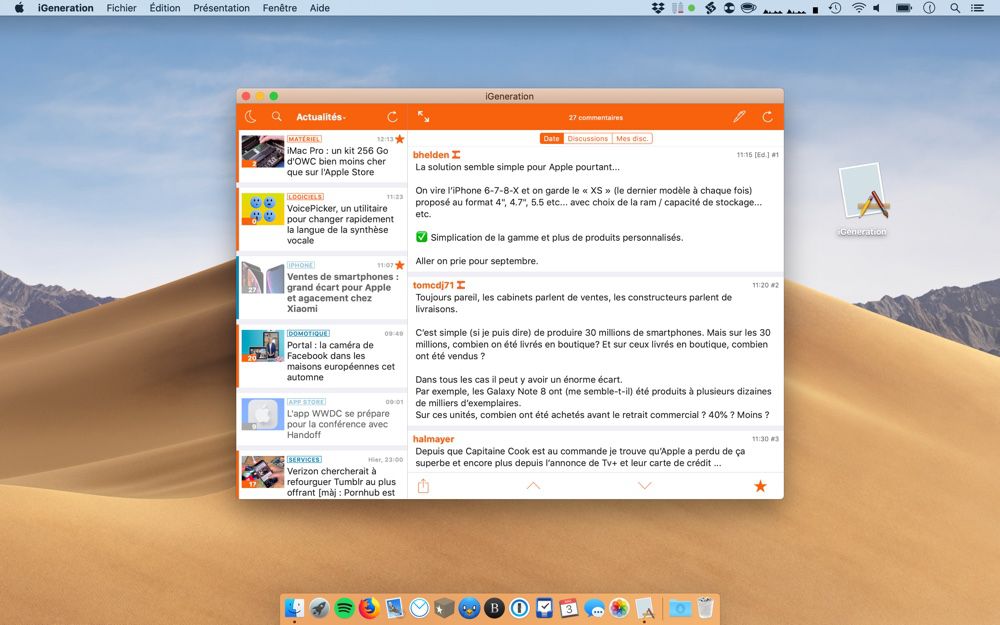The width and height of the screenshot is (1000, 625).
Task: Open the Portal Facebook camera article
Action: click(x=322, y=356)
